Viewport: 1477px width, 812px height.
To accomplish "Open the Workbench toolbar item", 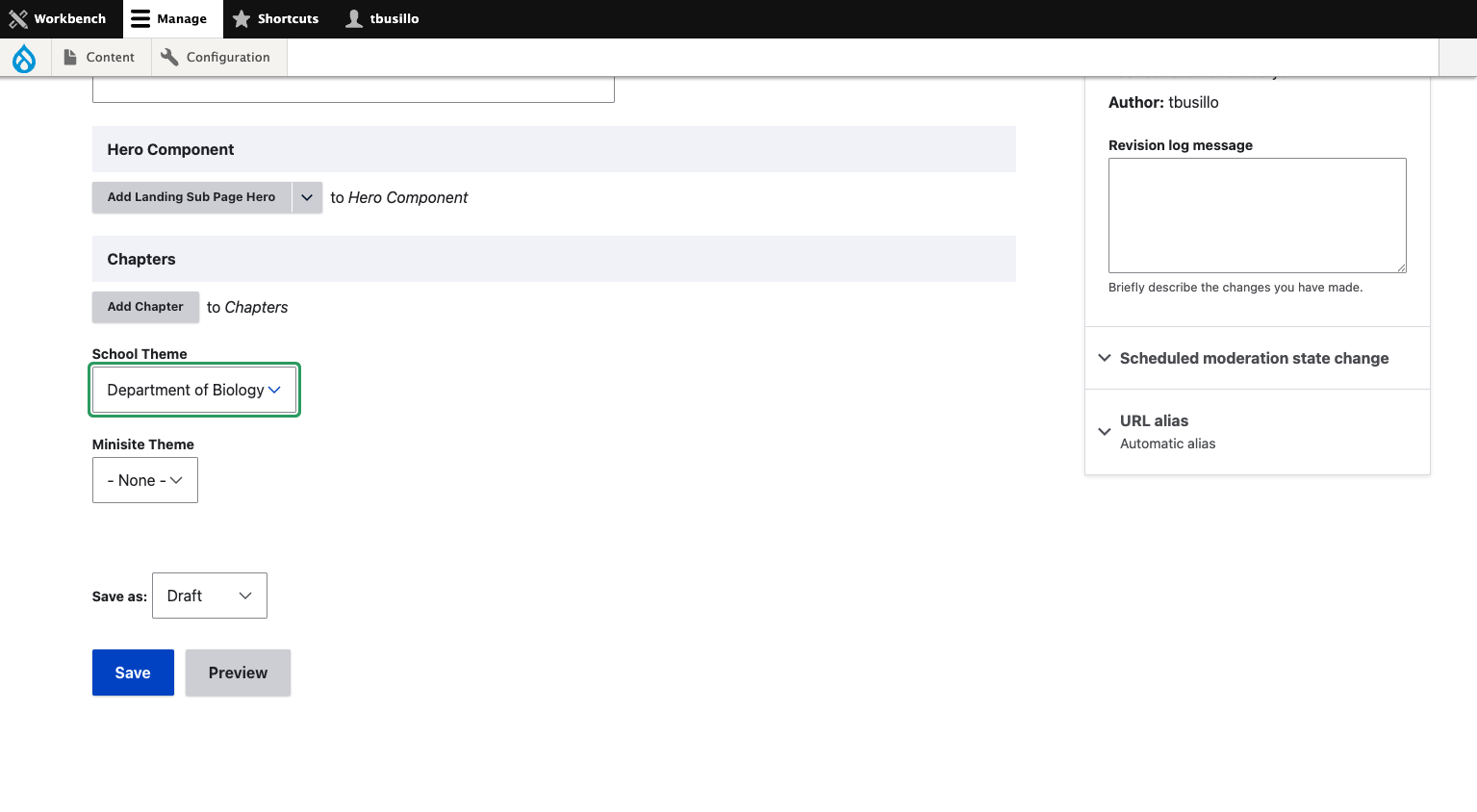I will coord(58,18).
